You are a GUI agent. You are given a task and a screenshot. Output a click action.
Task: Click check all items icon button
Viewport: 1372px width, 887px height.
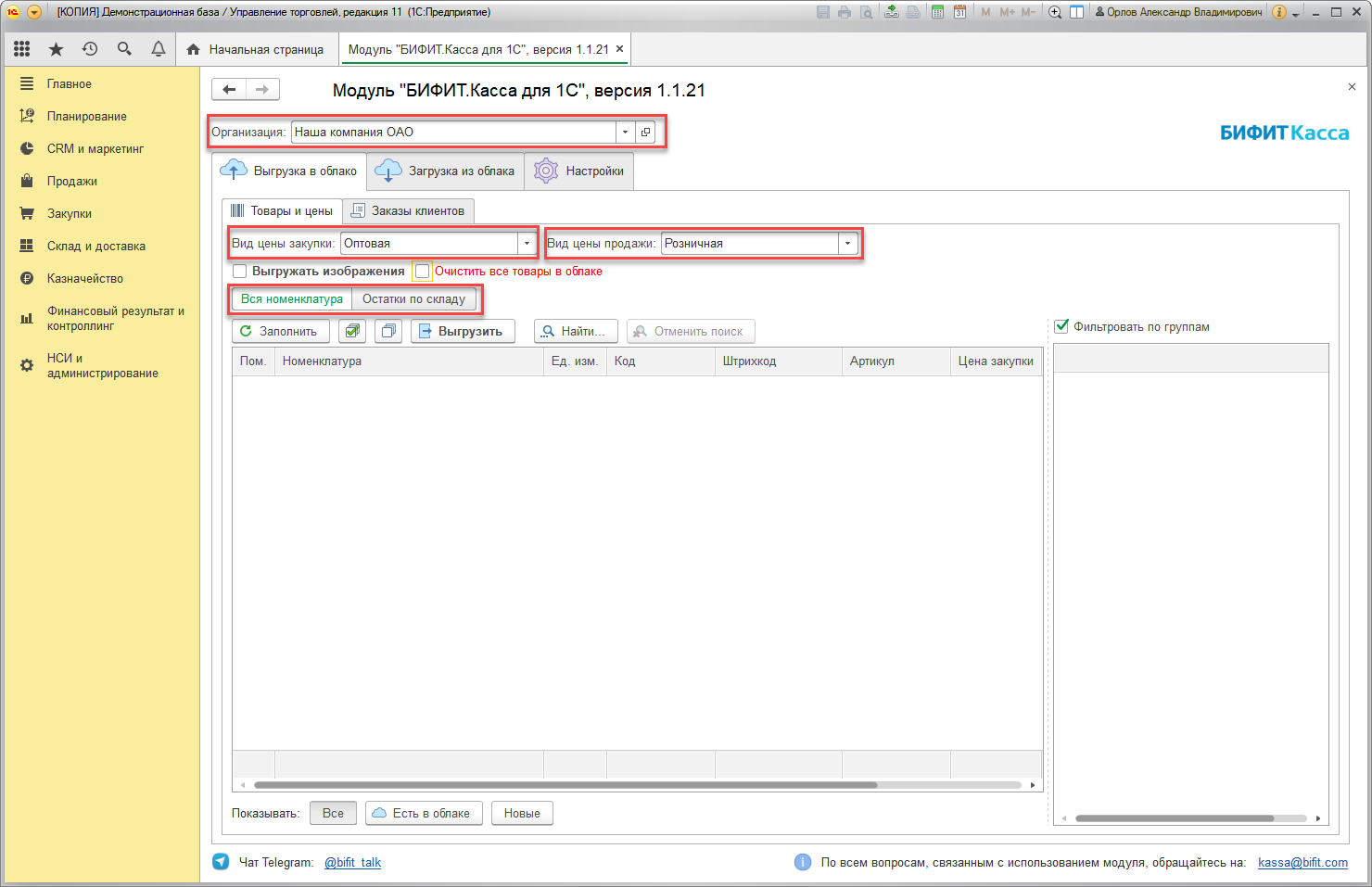click(x=352, y=331)
